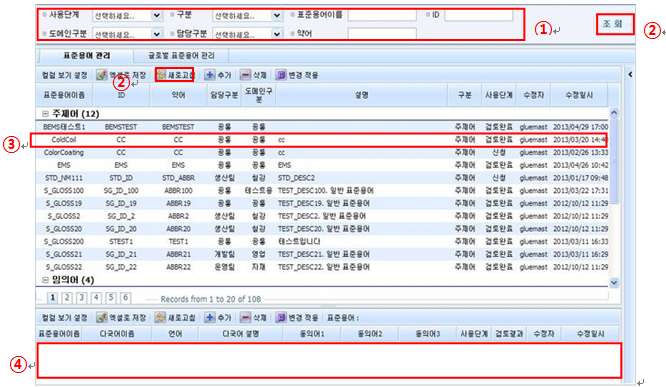Open the 구분 filter dropdown
The height and width of the screenshot is (387, 666).
277,16
